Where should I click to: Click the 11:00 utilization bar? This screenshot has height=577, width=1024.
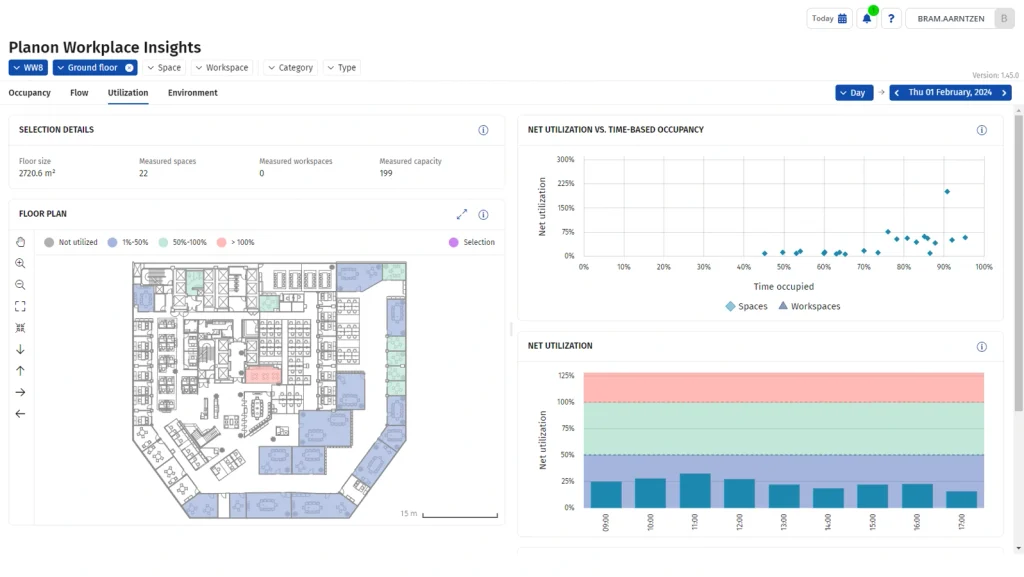point(695,490)
